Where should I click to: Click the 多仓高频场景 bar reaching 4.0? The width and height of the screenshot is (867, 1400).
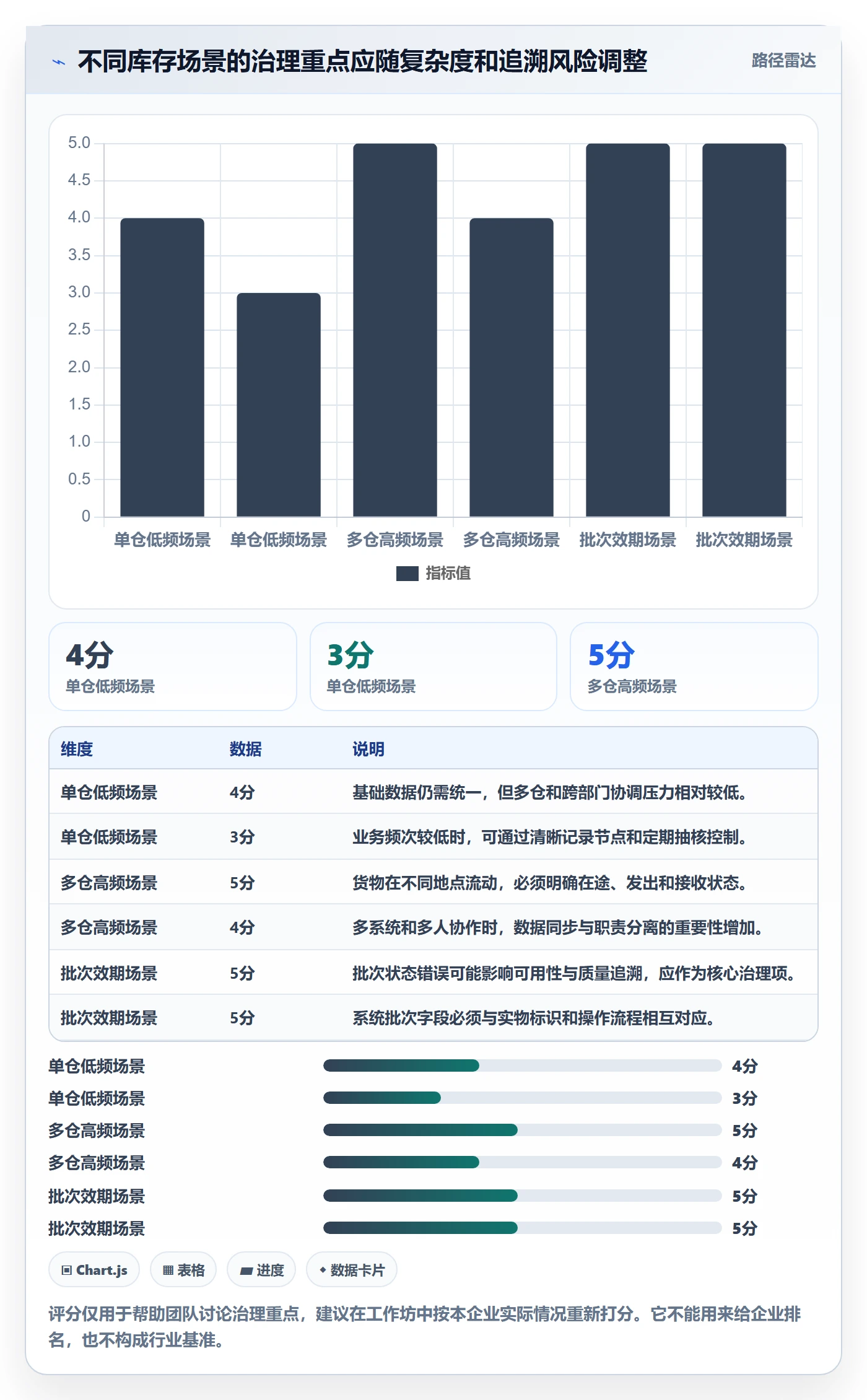pyautogui.click(x=512, y=367)
